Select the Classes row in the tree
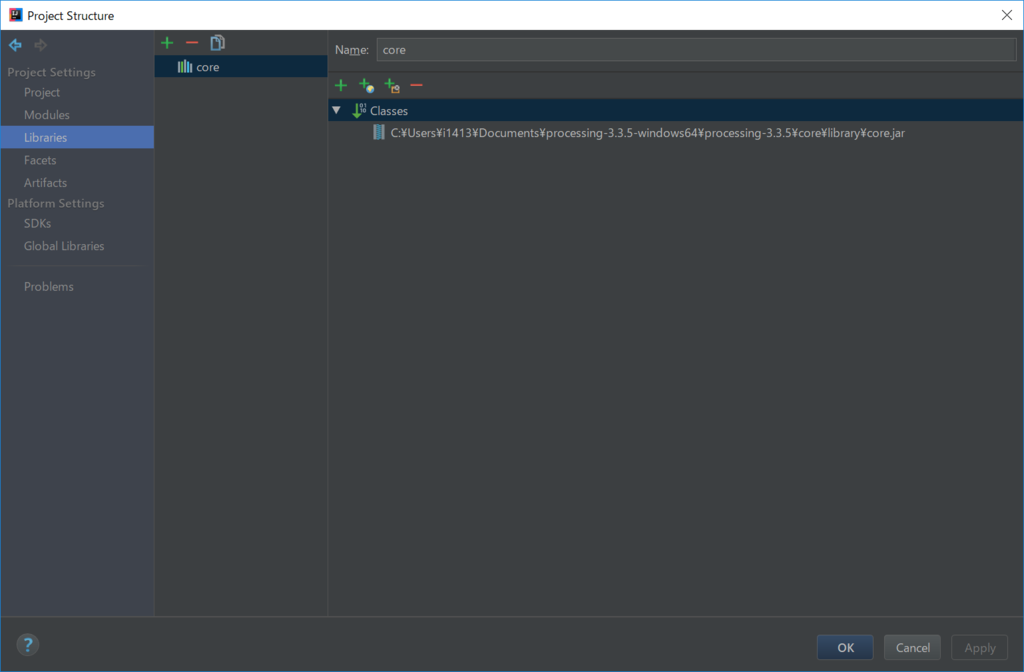Screen dimensions: 1024x672 (675, 110)
